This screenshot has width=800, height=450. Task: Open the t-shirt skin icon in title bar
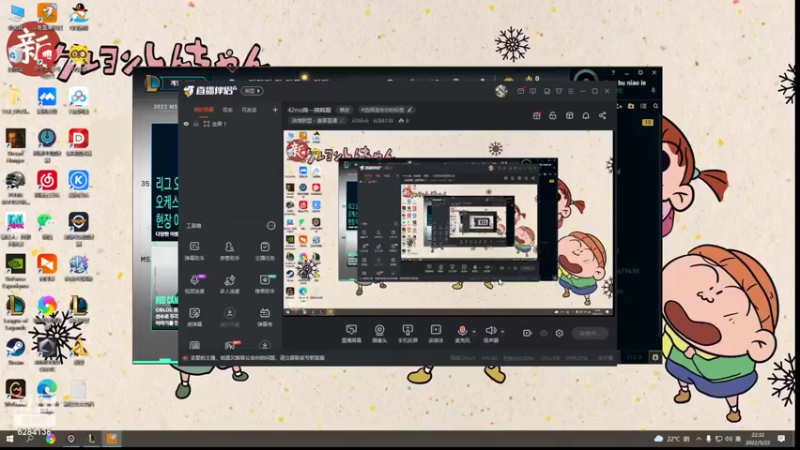559,91
